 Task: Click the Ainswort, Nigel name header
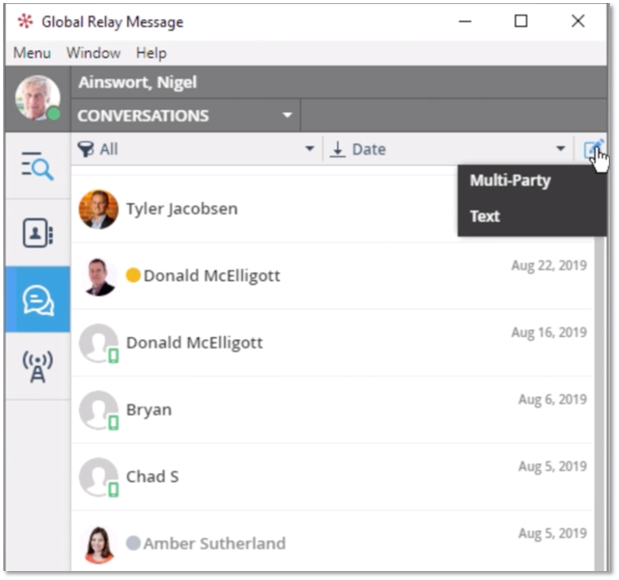tap(137, 83)
